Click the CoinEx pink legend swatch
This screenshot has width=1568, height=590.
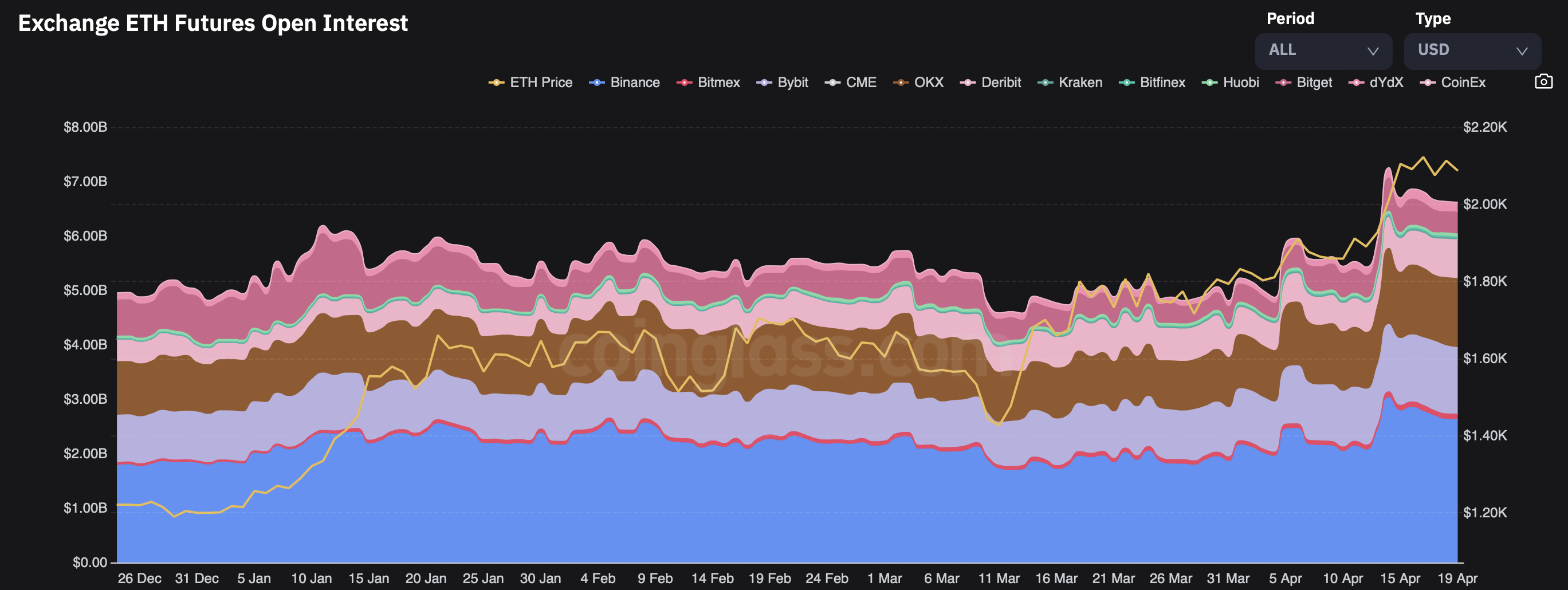tap(1428, 83)
